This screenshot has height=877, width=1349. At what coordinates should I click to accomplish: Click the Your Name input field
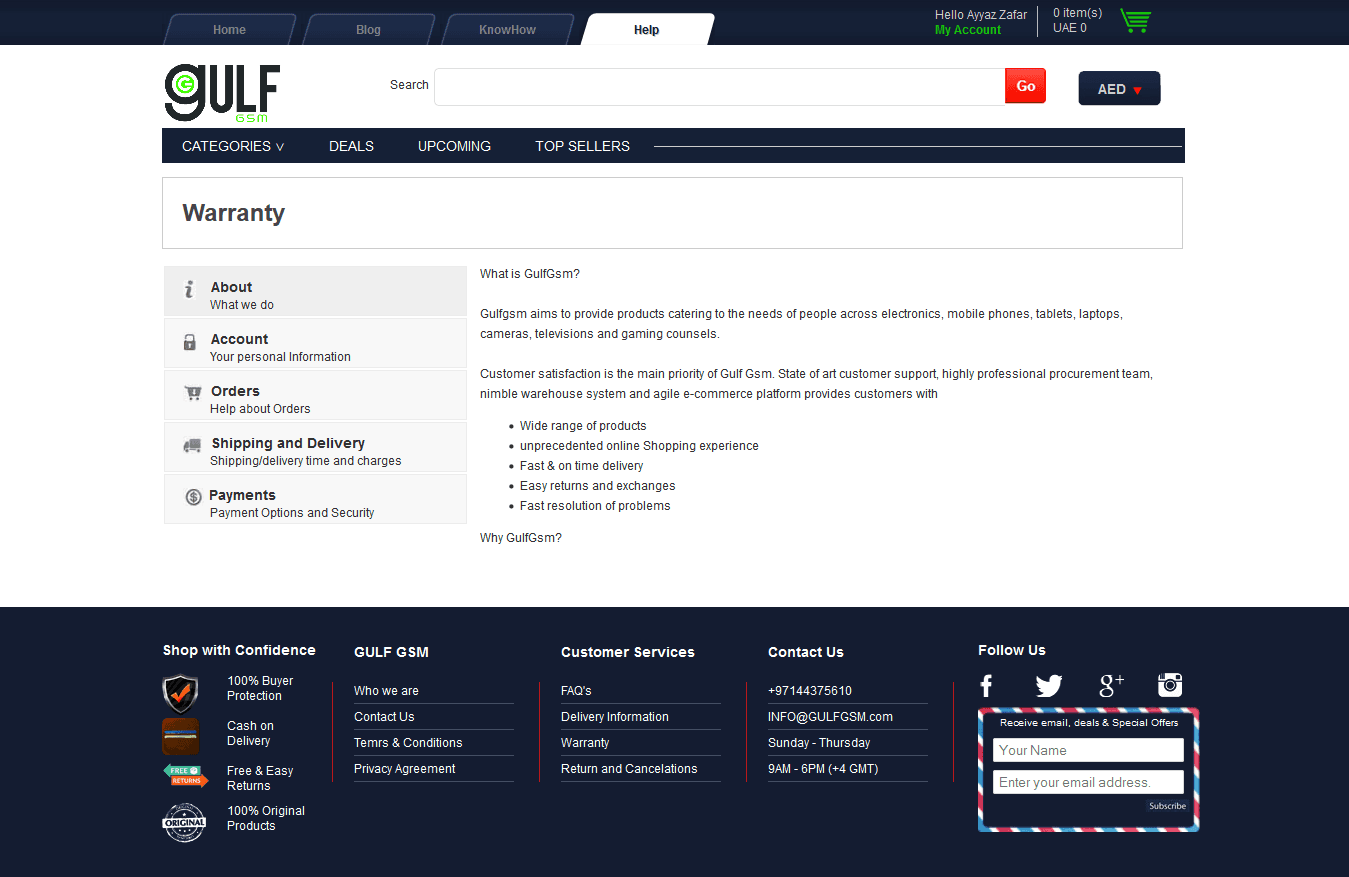[x=1088, y=750]
